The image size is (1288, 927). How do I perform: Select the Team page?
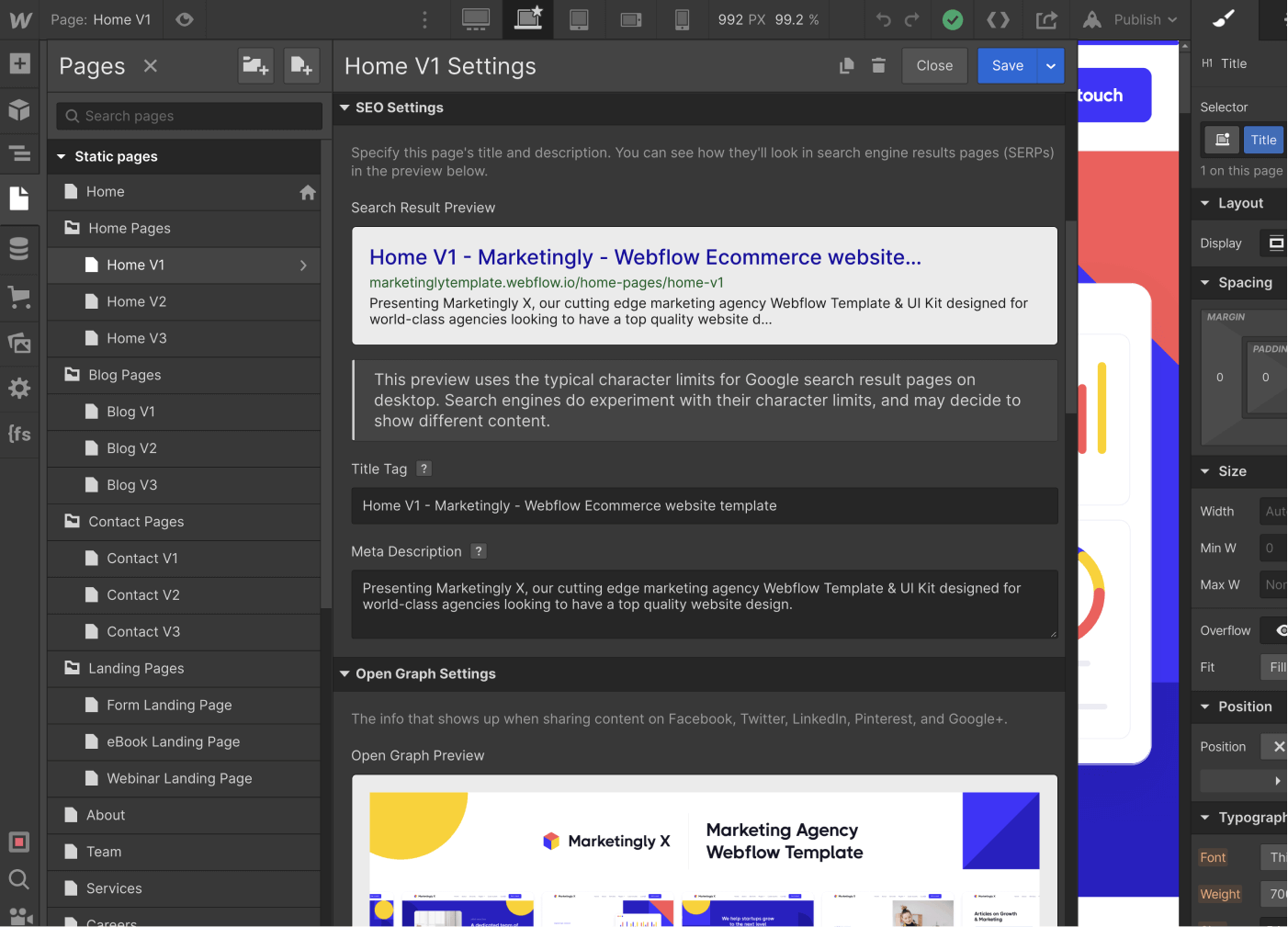coord(184,853)
